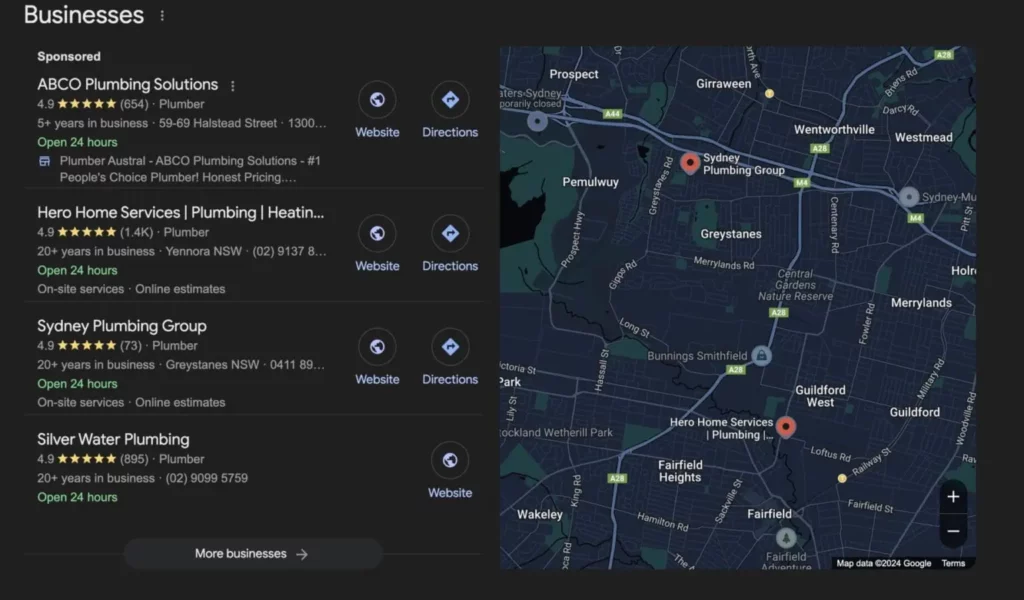The image size is (1024, 600).
Task: Click Fairfield Heights label on the map
Action: (x=680, y=471)
